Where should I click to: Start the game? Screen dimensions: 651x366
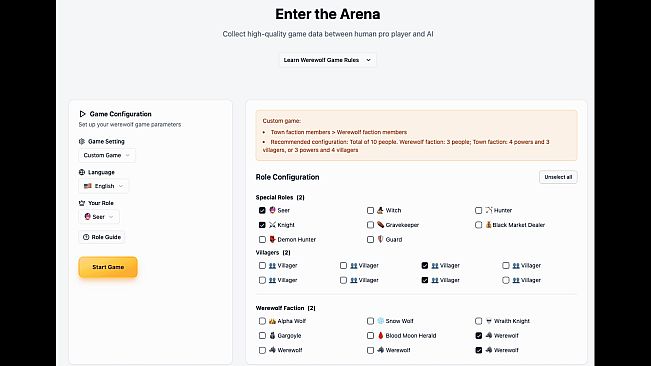point(108,267)
